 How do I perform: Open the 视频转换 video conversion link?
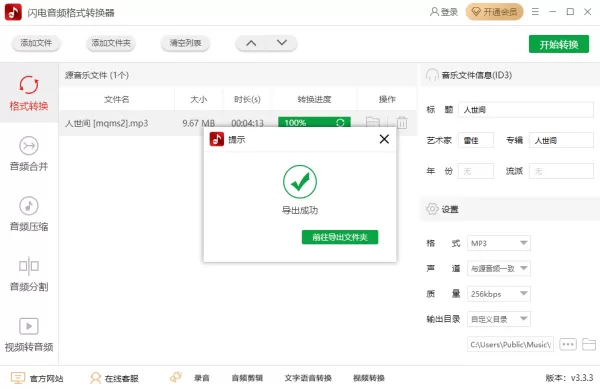point(368,378)
